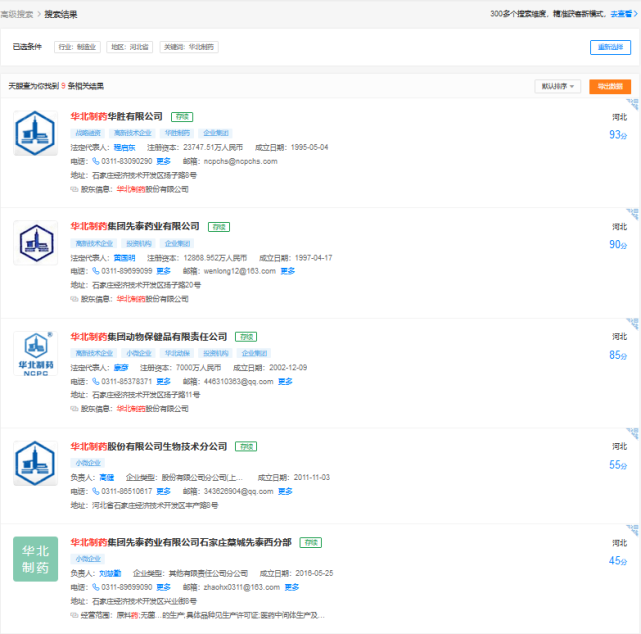This screenshot has width=641, height=634.
Task: Click 投资机构 tag under 先泰药业有限公司
Action: (x=139, y=244)
